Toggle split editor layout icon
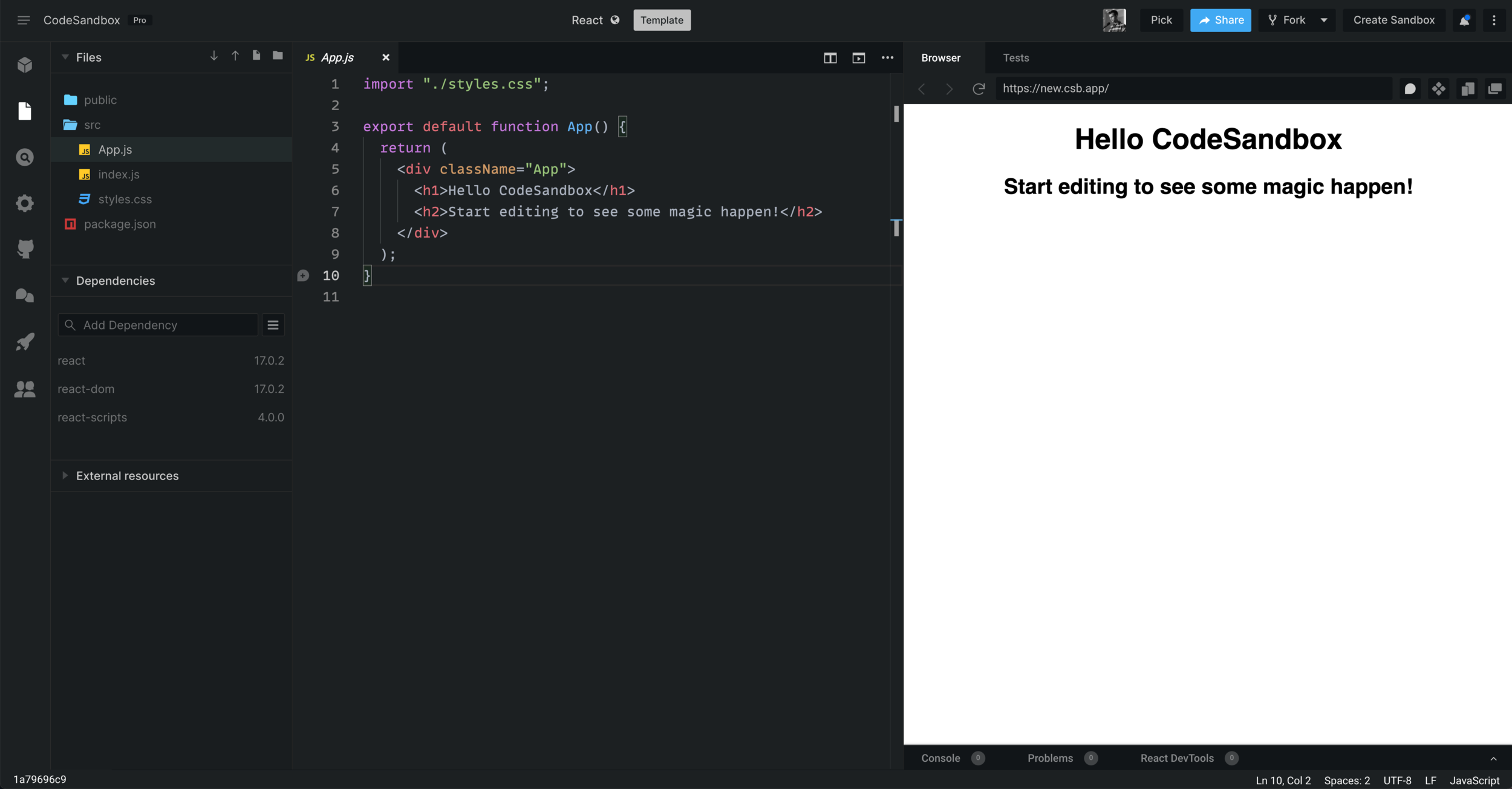Viewport: 1512px width, 789px height. click(830, 58)
